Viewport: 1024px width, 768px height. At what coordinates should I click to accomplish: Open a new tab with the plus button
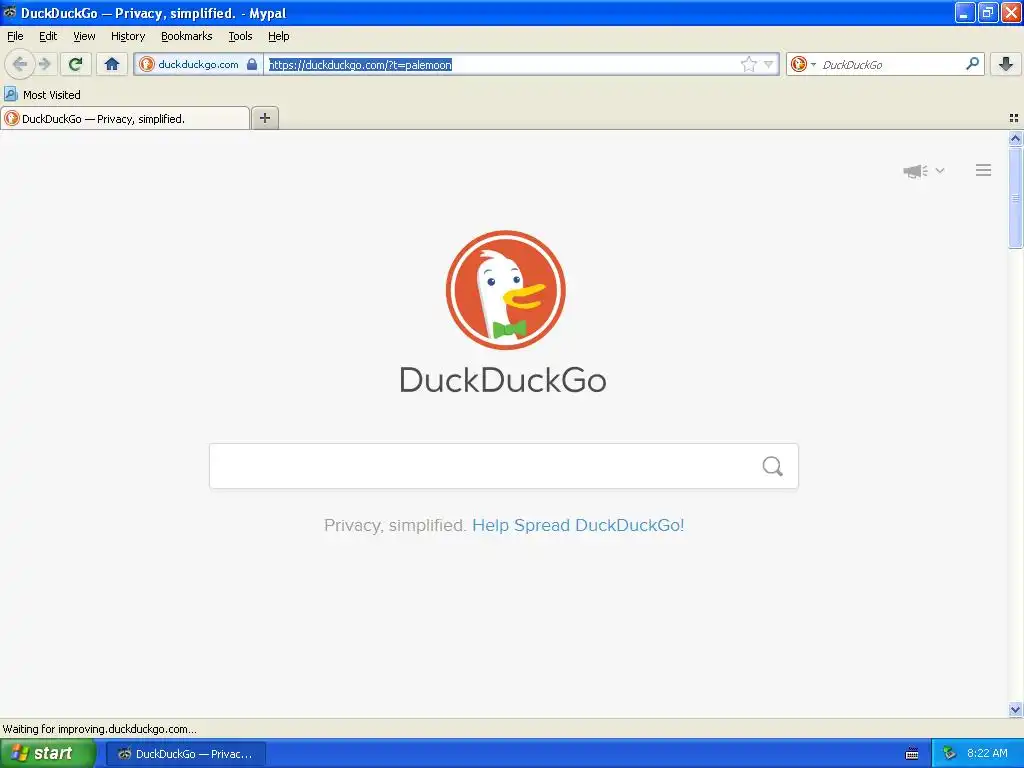click(264, 118)
